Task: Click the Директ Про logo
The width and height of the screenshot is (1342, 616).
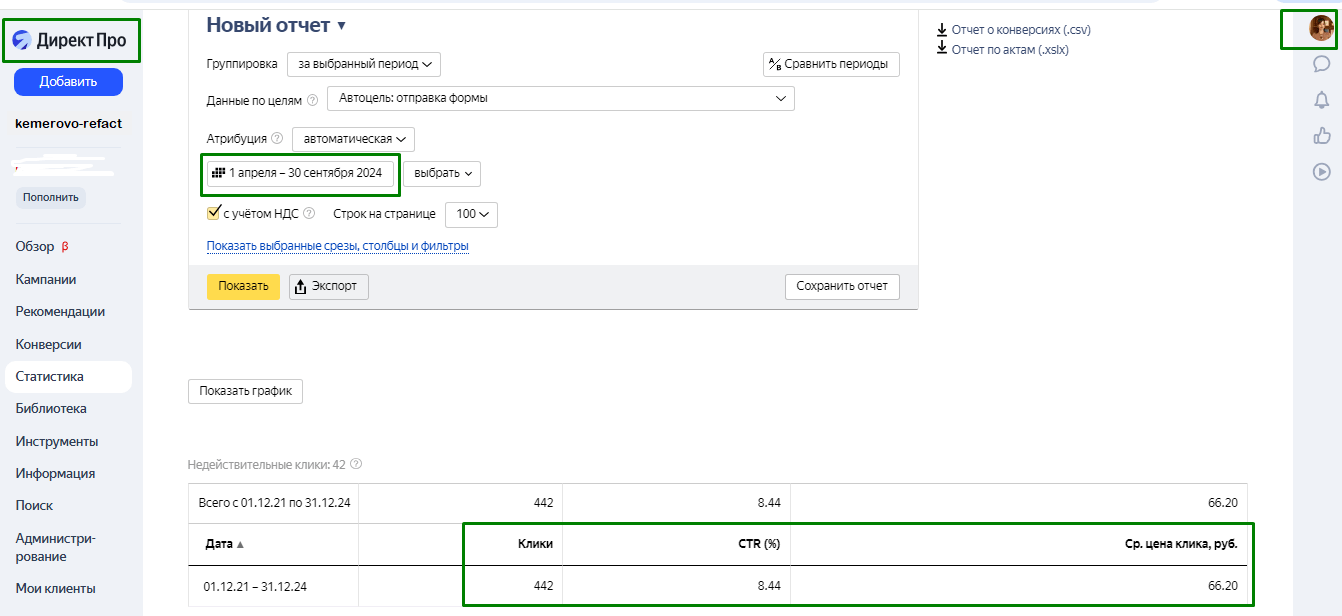Action: point(70,41)
